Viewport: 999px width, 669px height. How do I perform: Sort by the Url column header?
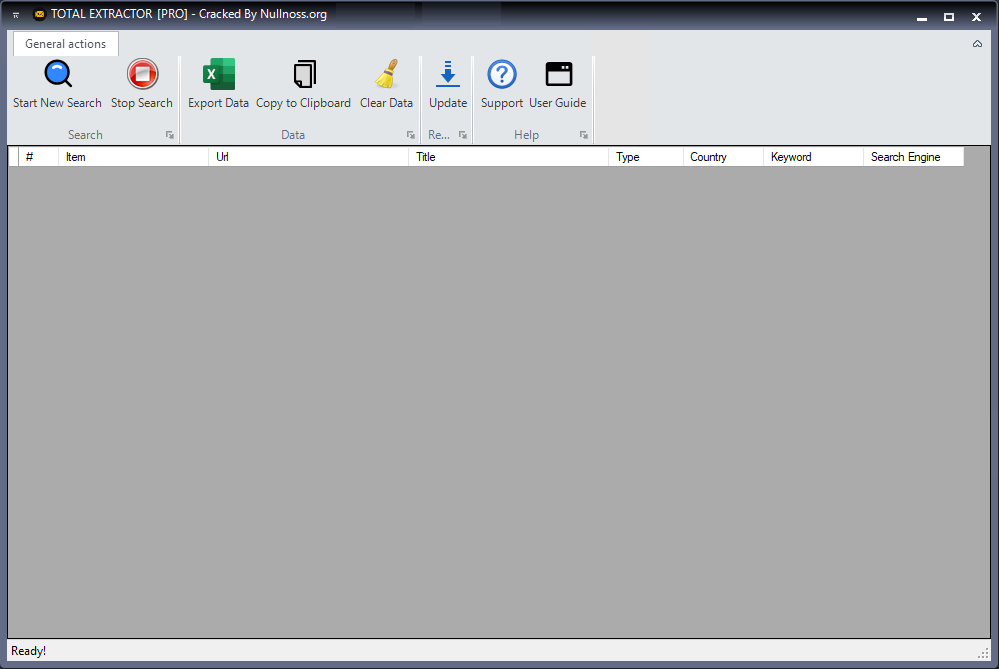[x=308, y=157]
